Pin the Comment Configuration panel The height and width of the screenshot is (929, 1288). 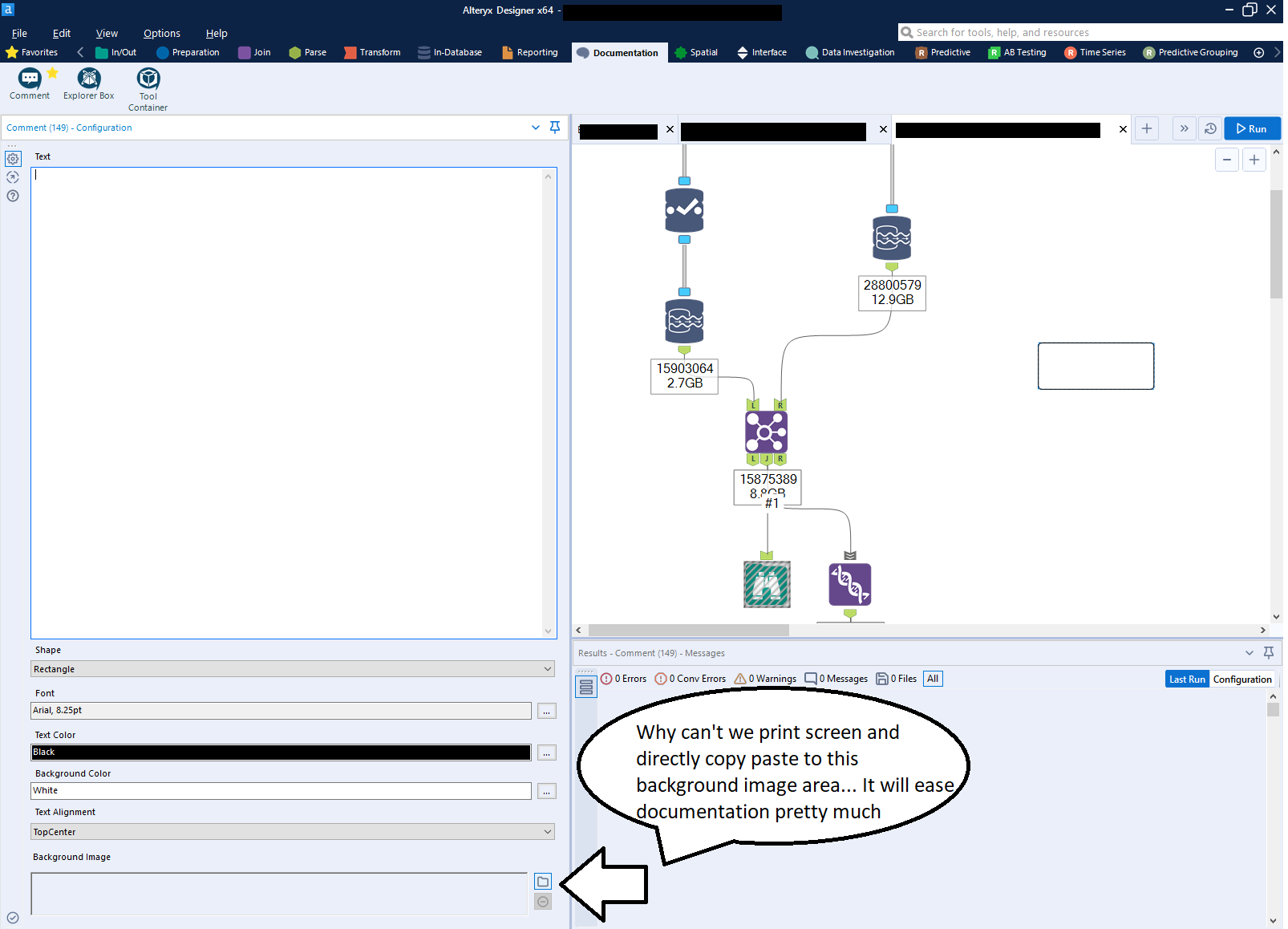tap(554, 127)
